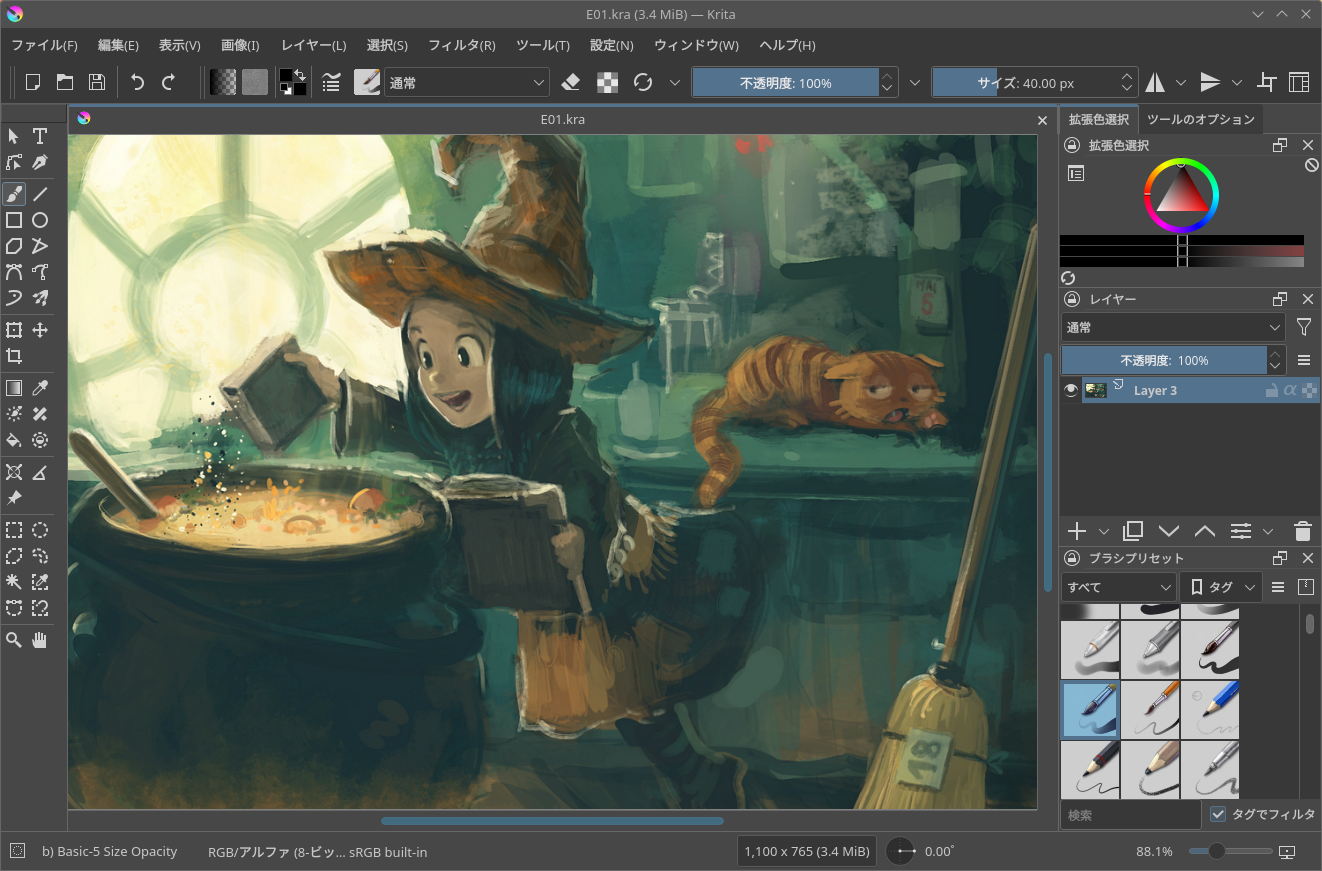This screenshot has height=871, width=1322.
Task: Open the brush settings editor
Action: click(331, 82)
